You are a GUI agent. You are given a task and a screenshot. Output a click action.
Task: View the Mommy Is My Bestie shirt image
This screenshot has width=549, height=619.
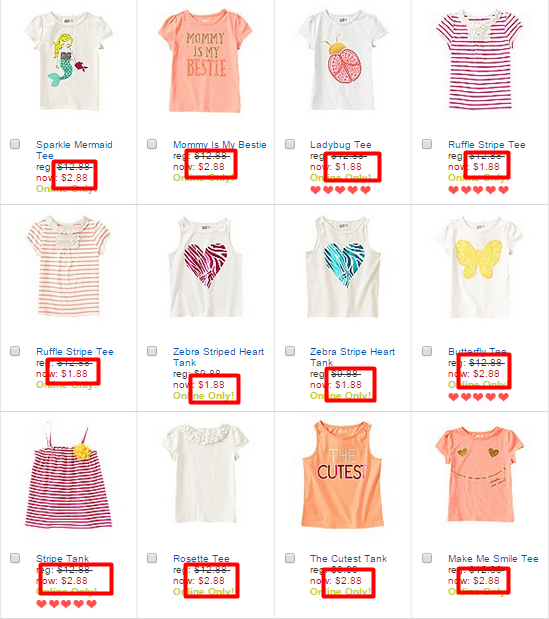[205, 61]
